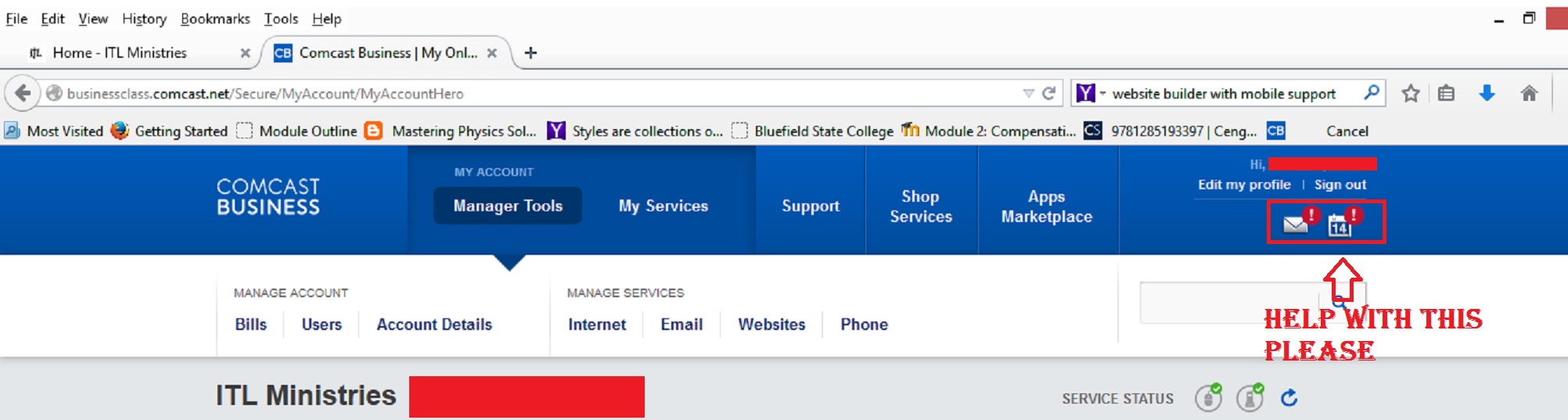Go to the browser home icon

pyautogui.click(x=1529, y=94)
